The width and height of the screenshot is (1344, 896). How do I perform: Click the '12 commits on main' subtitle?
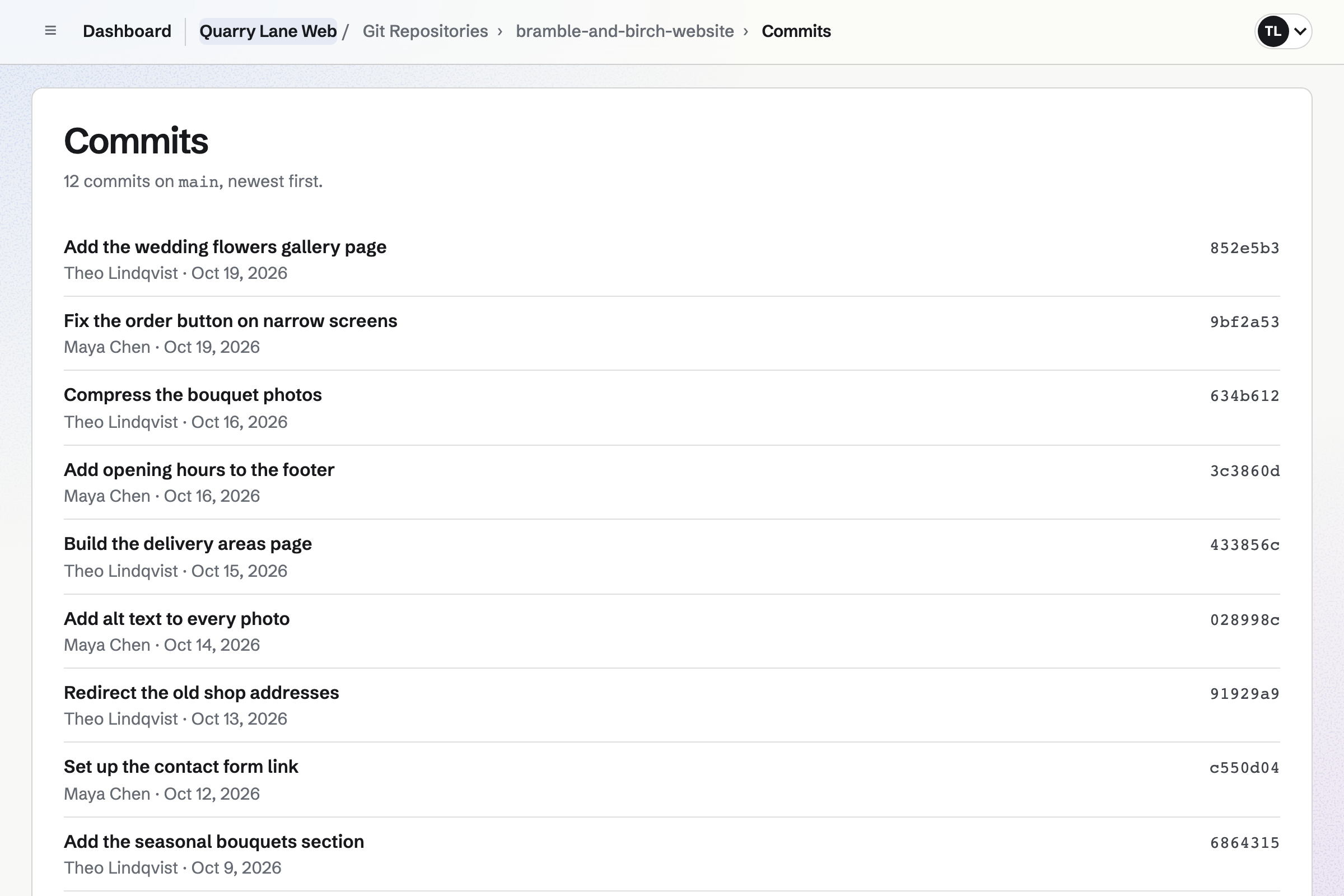click(x=193, y=181)
